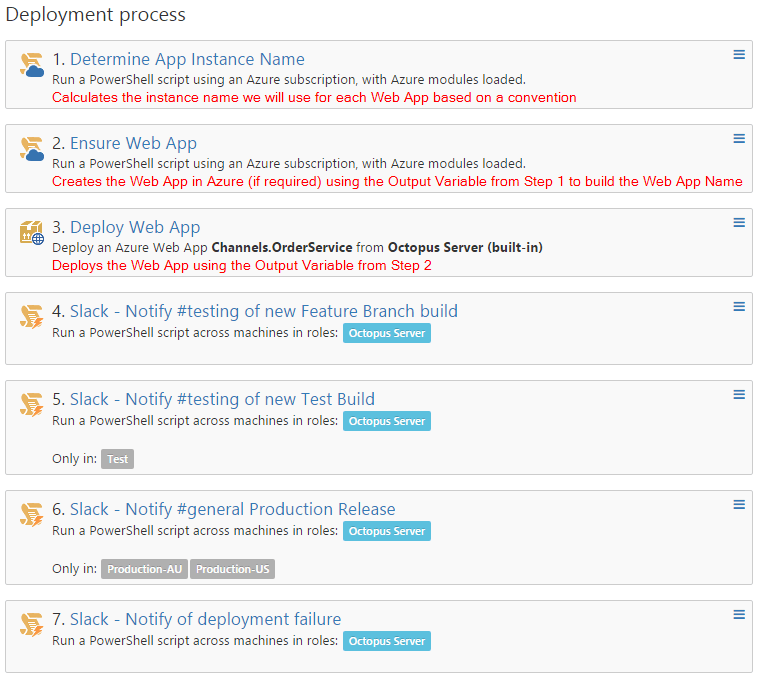Click the Octopus Server role tag in step 5
This screenshot has height=680, width=765.
(387, 421)
